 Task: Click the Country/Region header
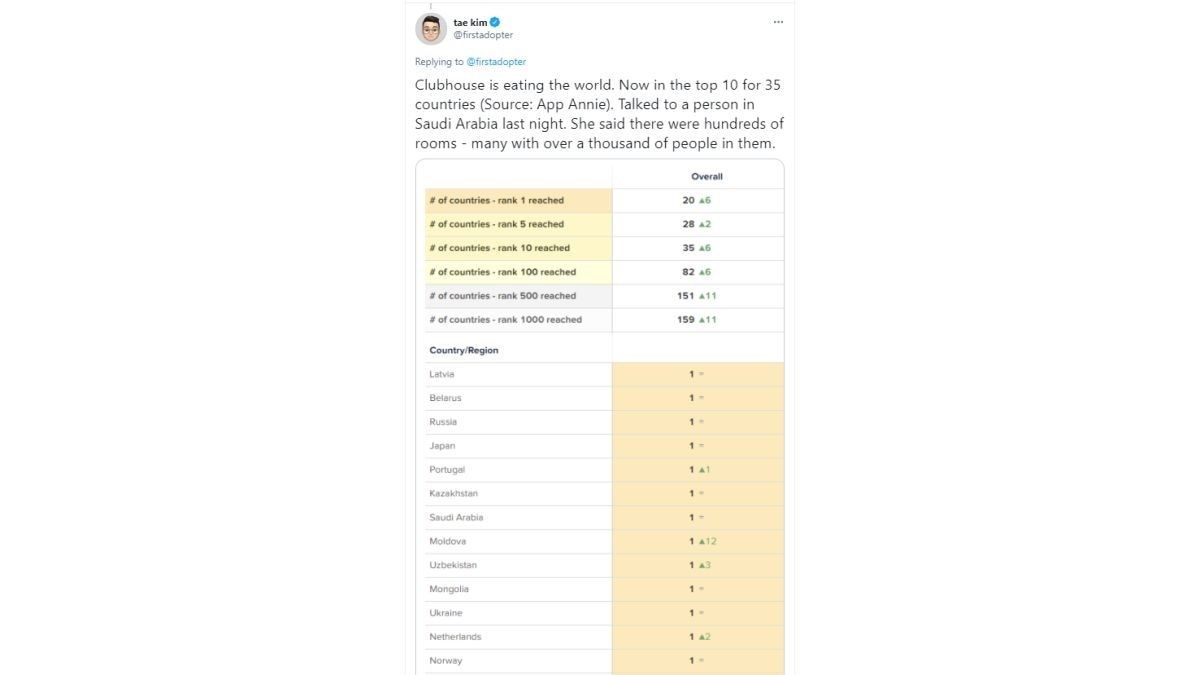click(x=464, y=350)
